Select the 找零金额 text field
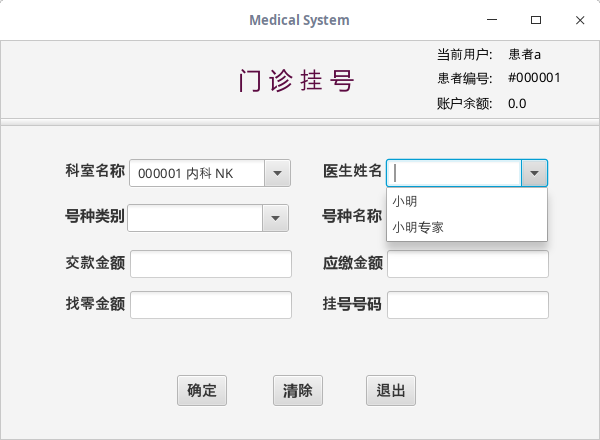This screenshot has width=600, height=440. tap(211, 305)
